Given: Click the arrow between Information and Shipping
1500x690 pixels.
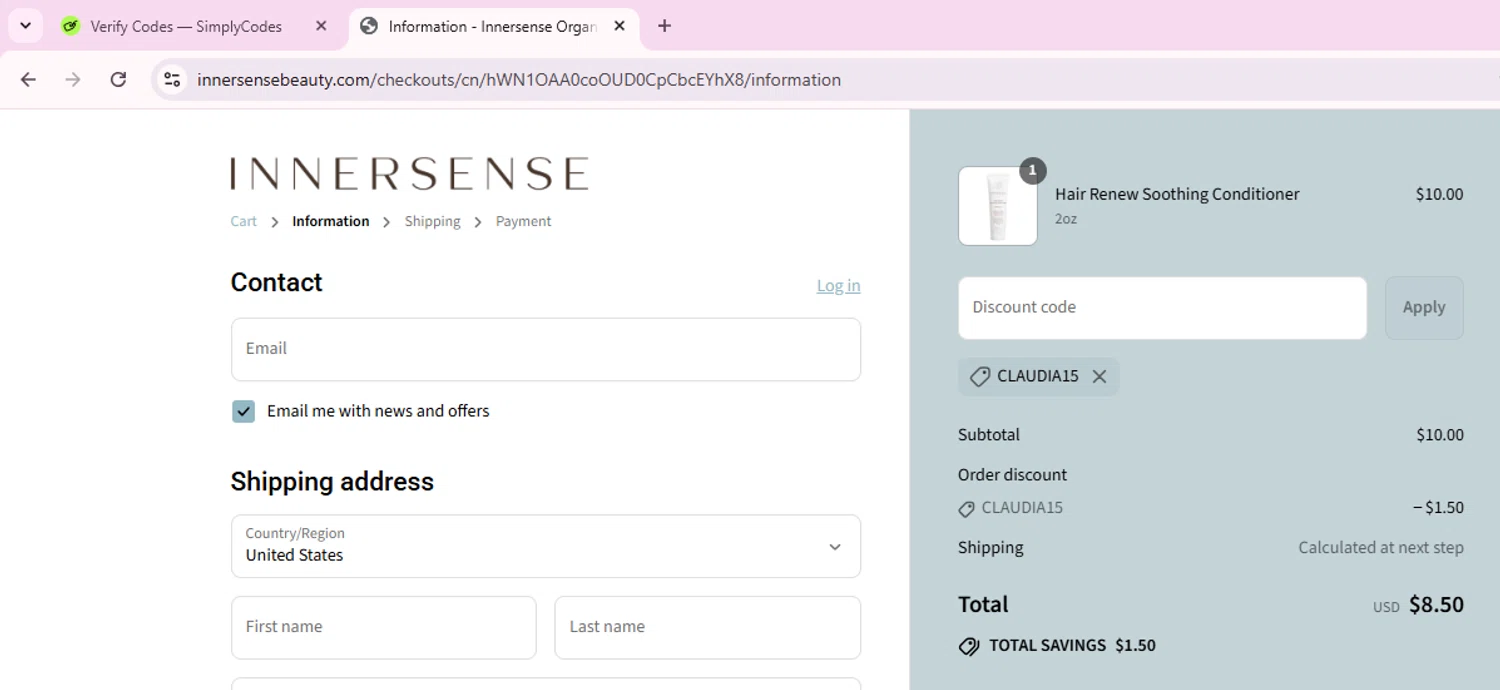Looking at the screenshot, I should 387,222.
